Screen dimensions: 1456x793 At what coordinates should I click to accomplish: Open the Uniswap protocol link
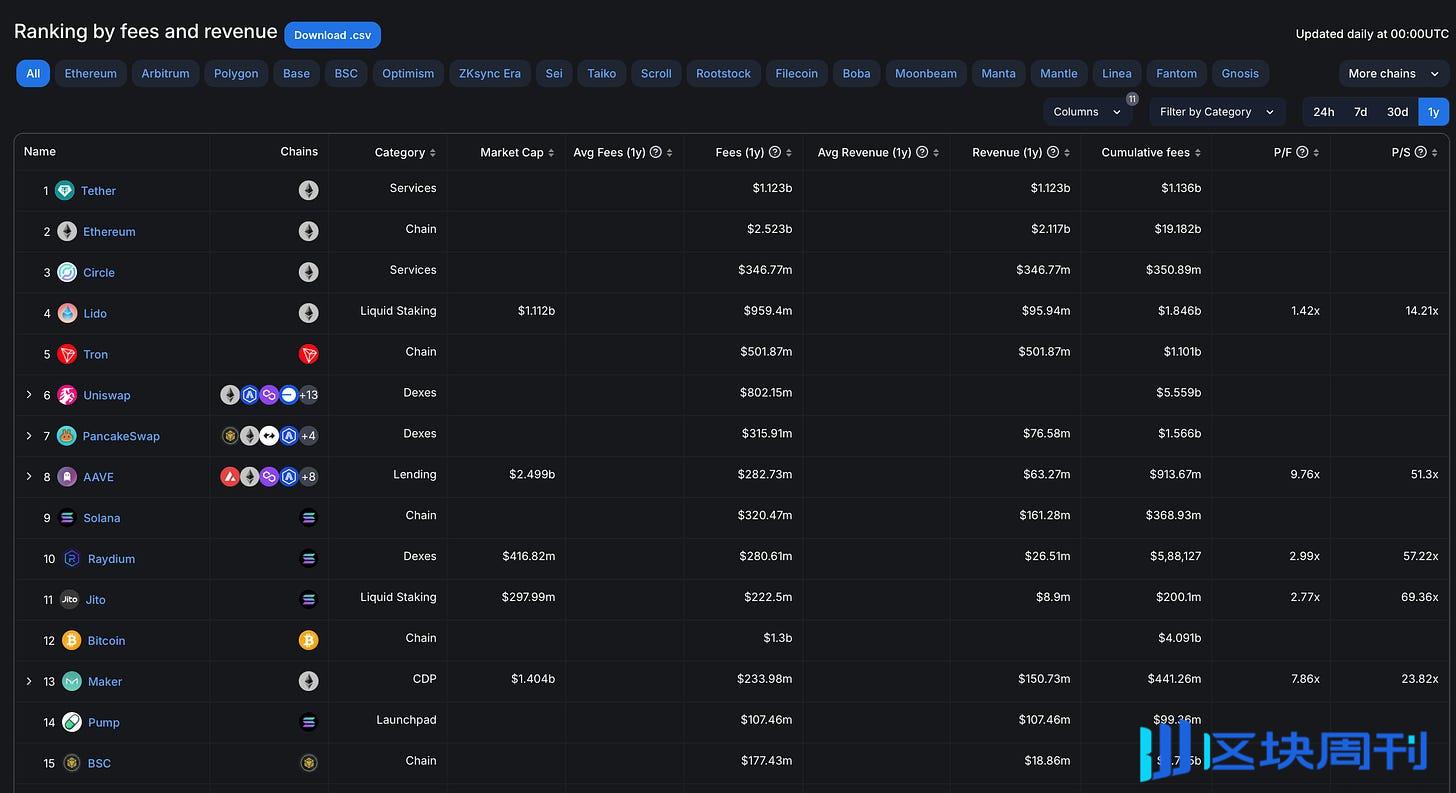tap(107, 395)
